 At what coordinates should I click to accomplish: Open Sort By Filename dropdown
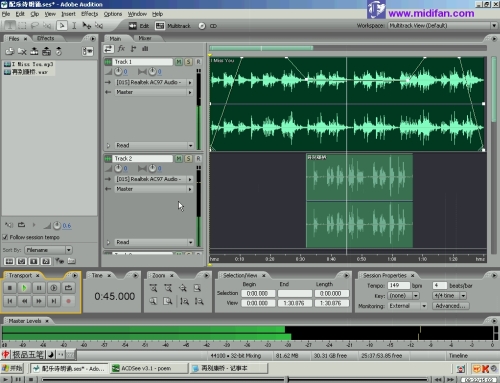pyautogui.click(x=48, y=250)
